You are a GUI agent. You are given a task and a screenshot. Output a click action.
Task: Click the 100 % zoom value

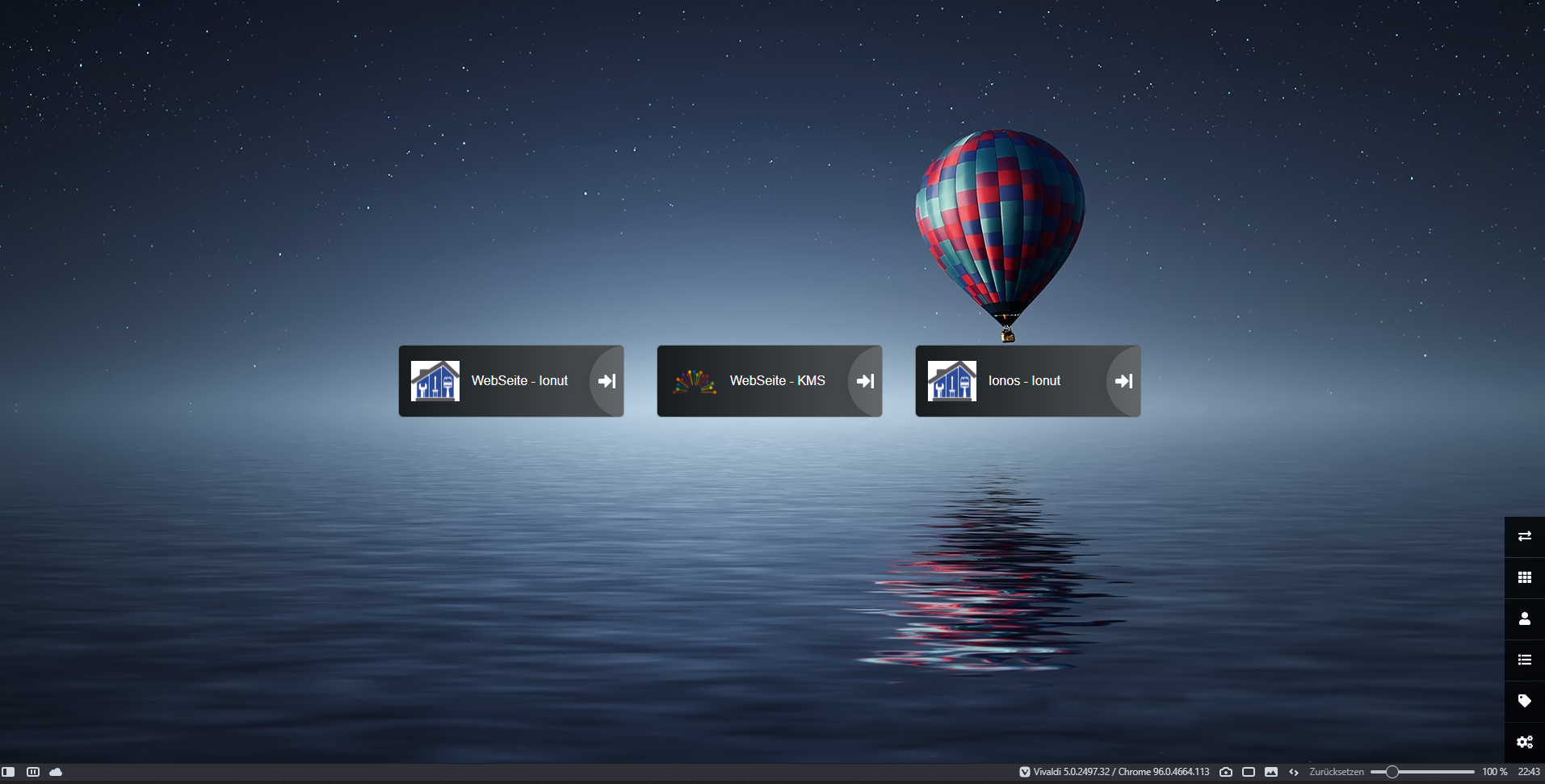pos(1495,772)
